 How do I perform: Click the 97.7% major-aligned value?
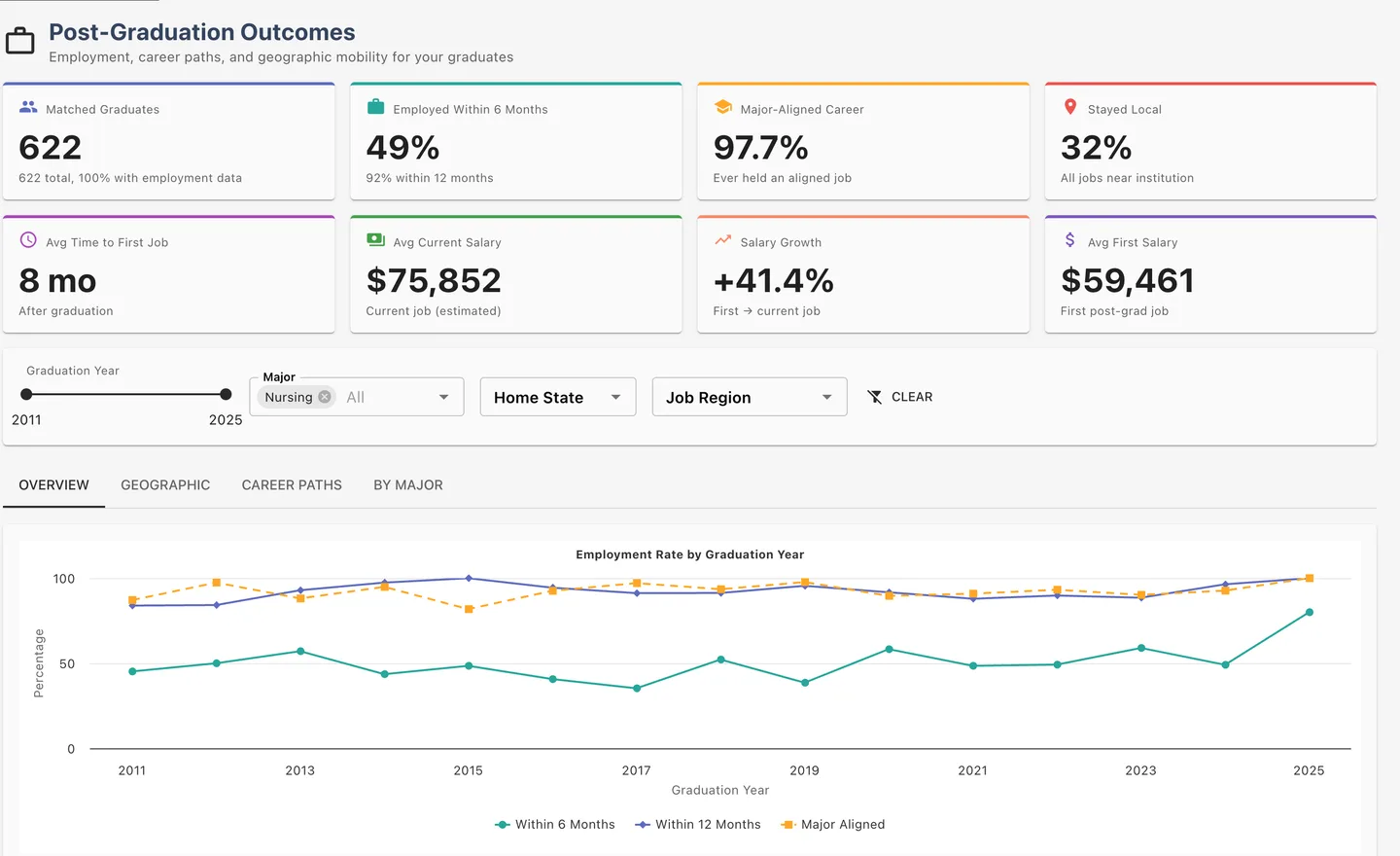click(760, 148)
